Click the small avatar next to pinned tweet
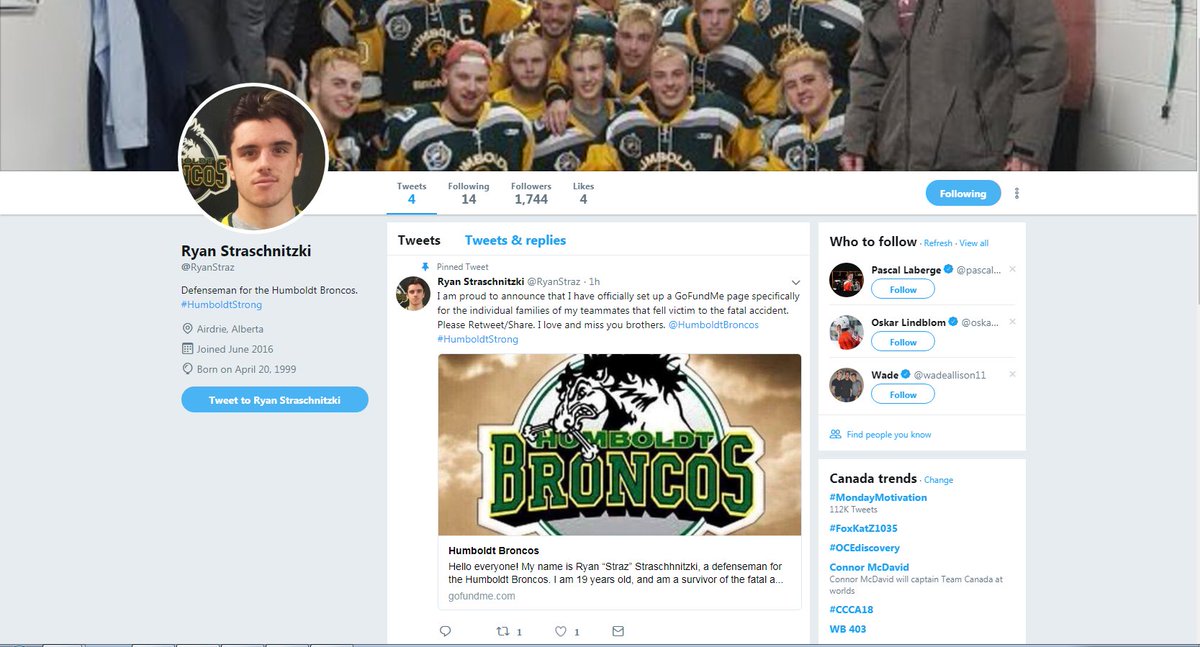This screenshot has width=1200, height=647. coord(414,293)
